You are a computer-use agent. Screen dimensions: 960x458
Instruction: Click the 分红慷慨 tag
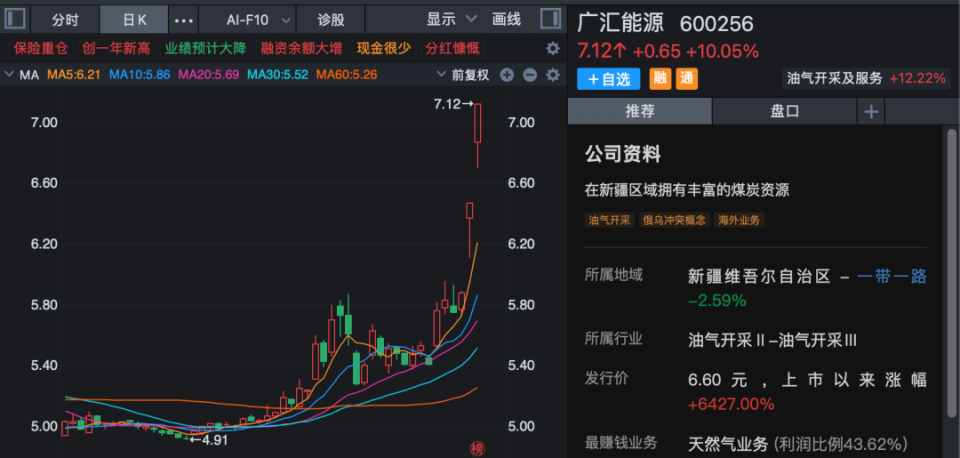click(452, 48)
